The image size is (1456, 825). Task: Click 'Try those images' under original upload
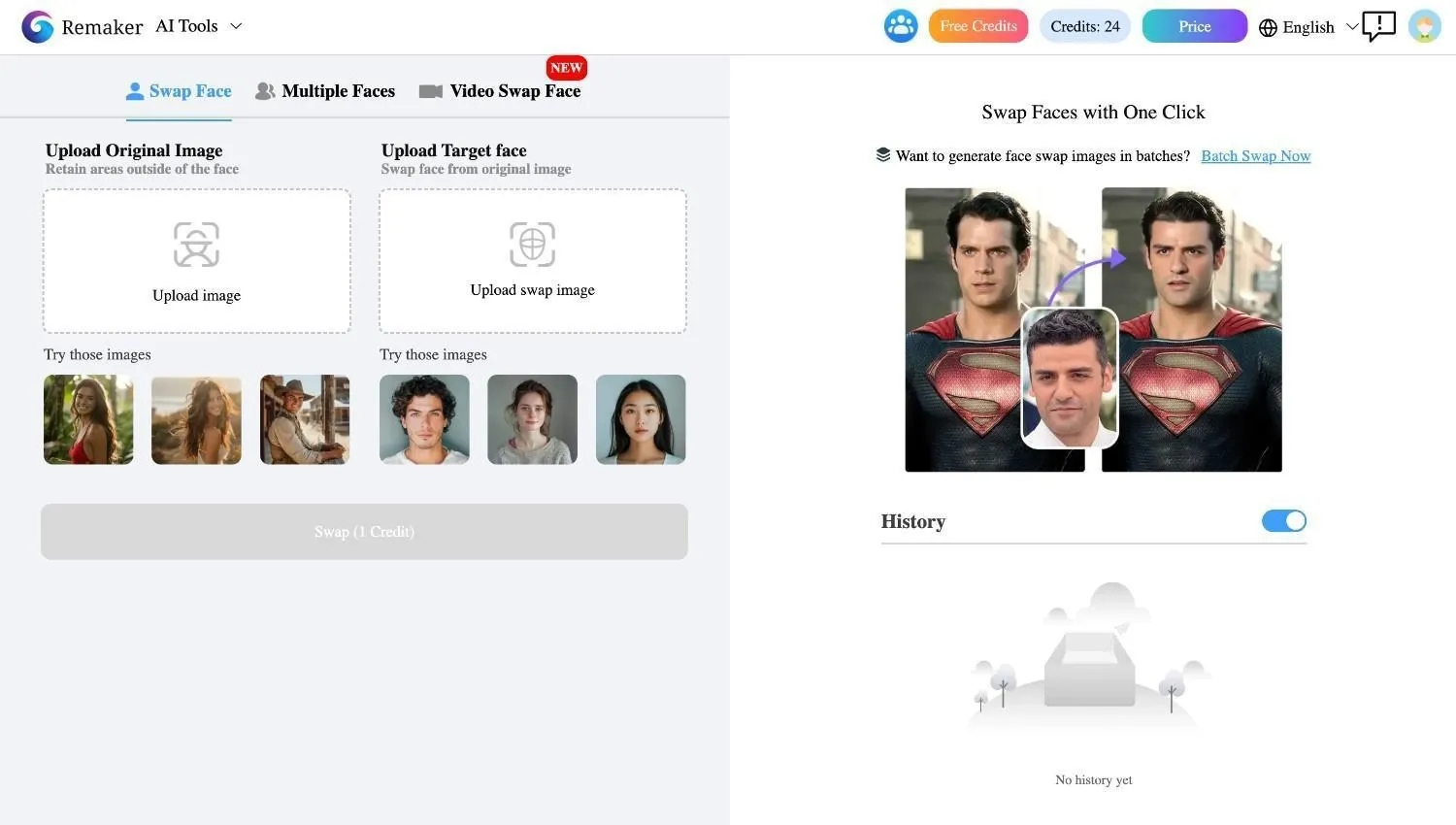point(97,354)
